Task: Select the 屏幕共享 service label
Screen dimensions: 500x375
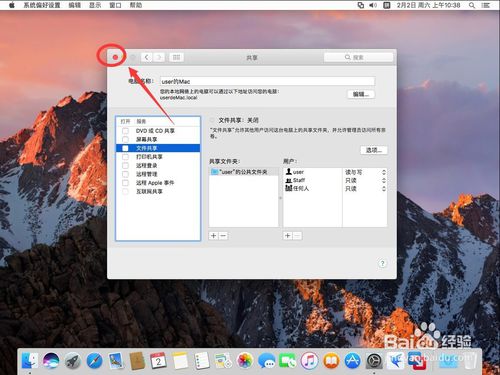Action: (x=146, y=139)
